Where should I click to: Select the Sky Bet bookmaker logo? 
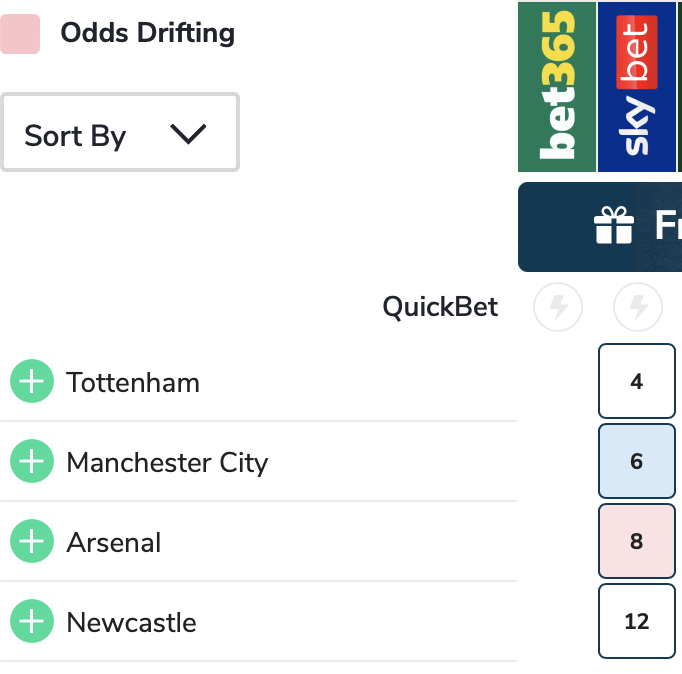point(637,86)
